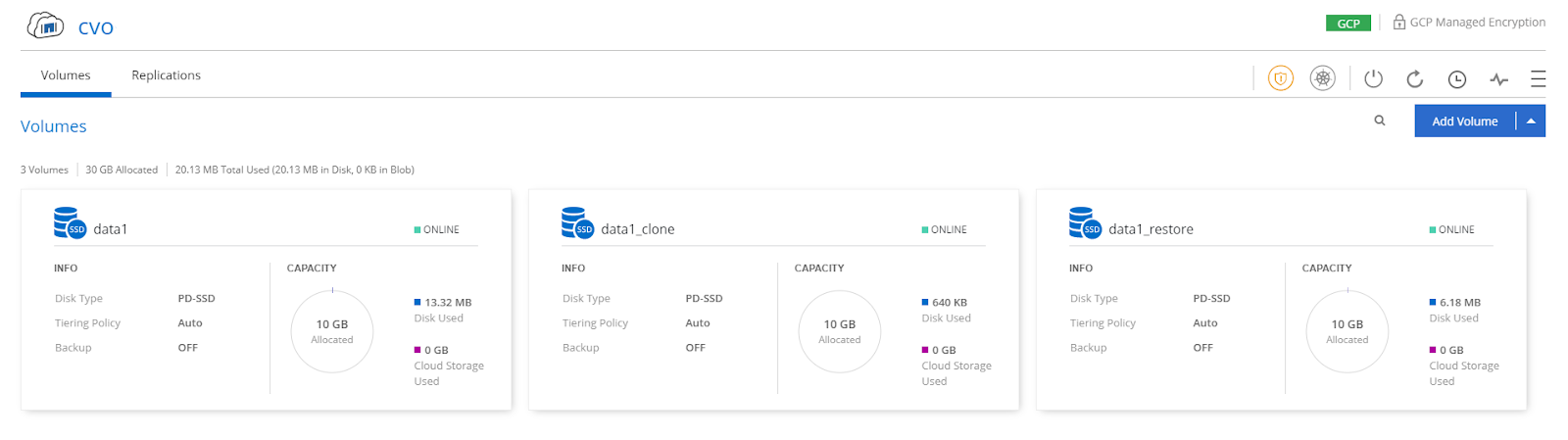Image resolution: width=1568 pixels, height=440 pixels.
Task: Click the ONLINE status of data1
Action: [x=437, y=229]
